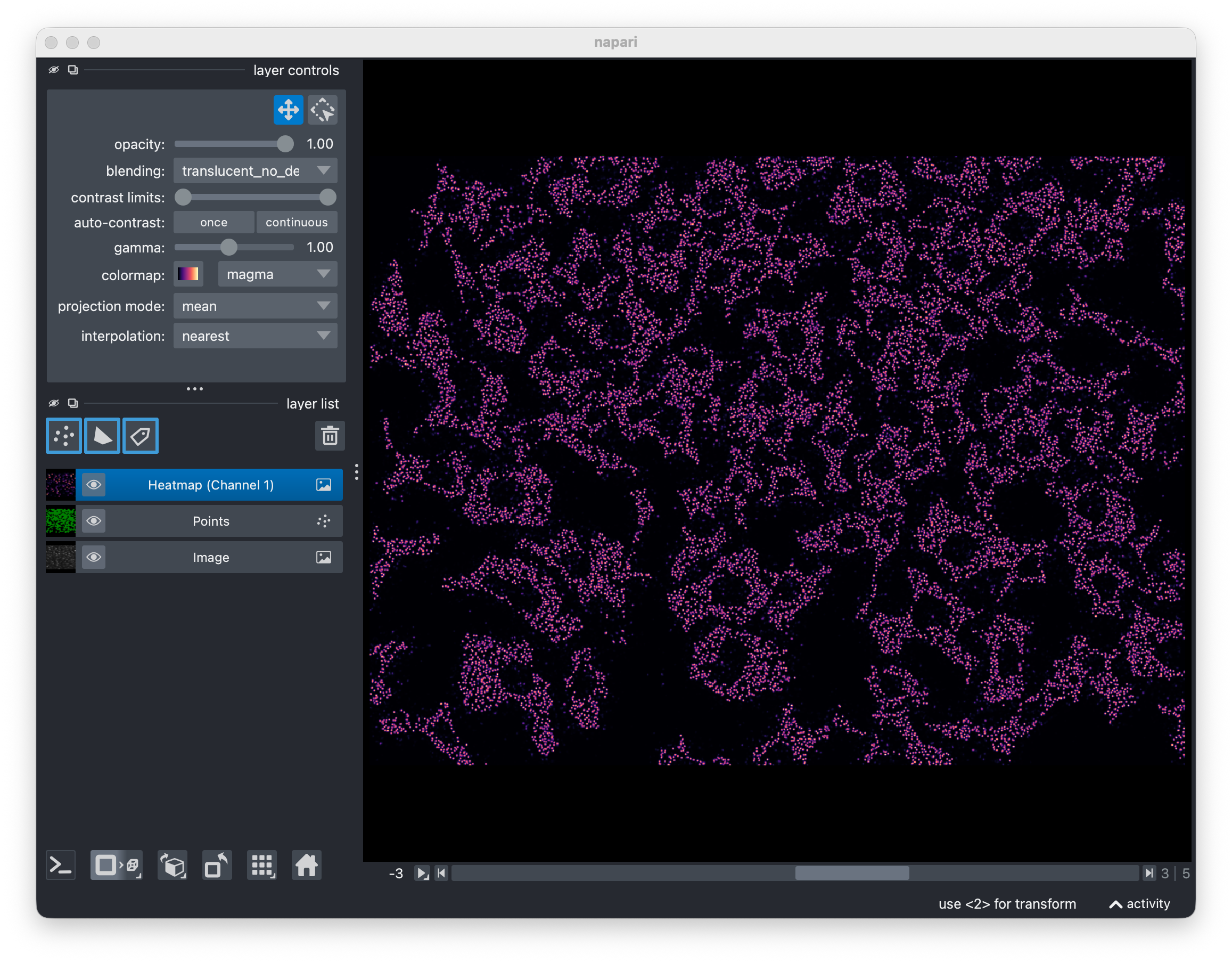This screenshot has height=963, width=1232.
Task: Toggle visibility of Image layer
Action: pos(94,557)
